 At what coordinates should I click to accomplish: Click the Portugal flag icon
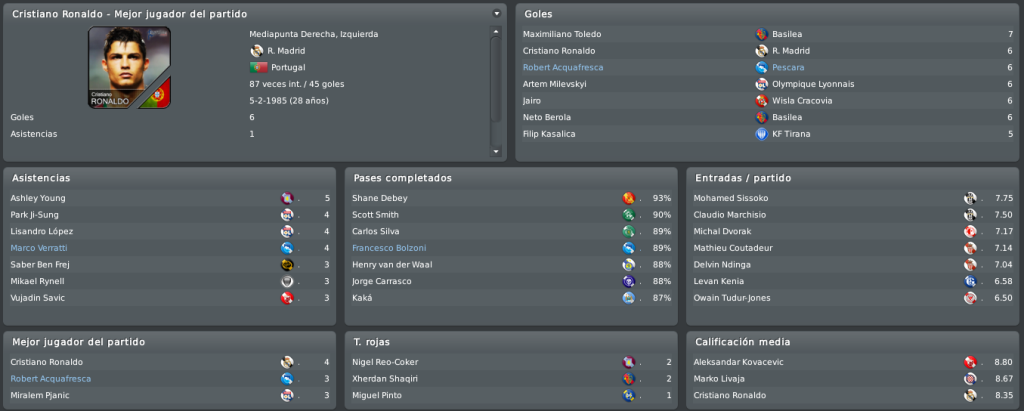pos(259,67)
